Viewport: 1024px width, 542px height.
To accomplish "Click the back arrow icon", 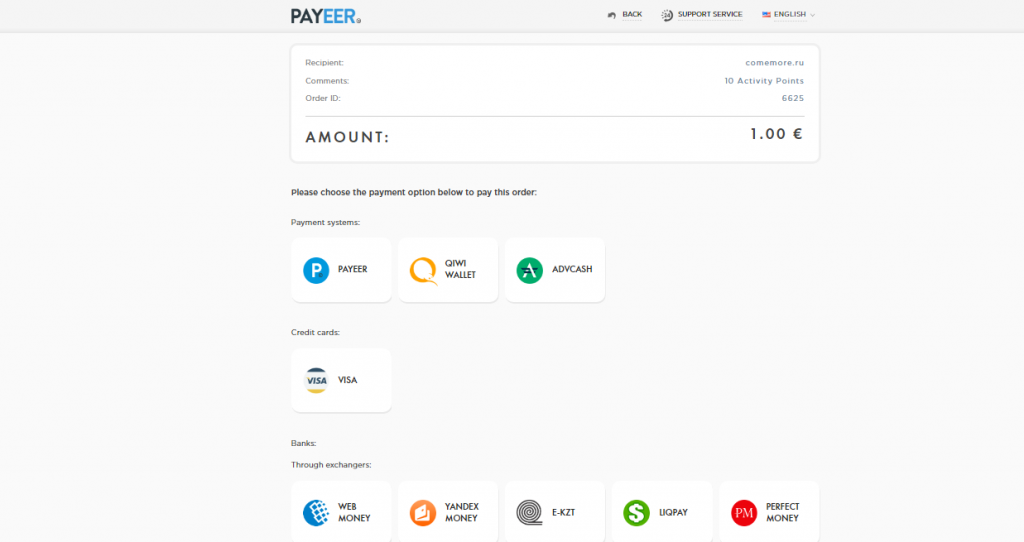I will click(612, 15).
